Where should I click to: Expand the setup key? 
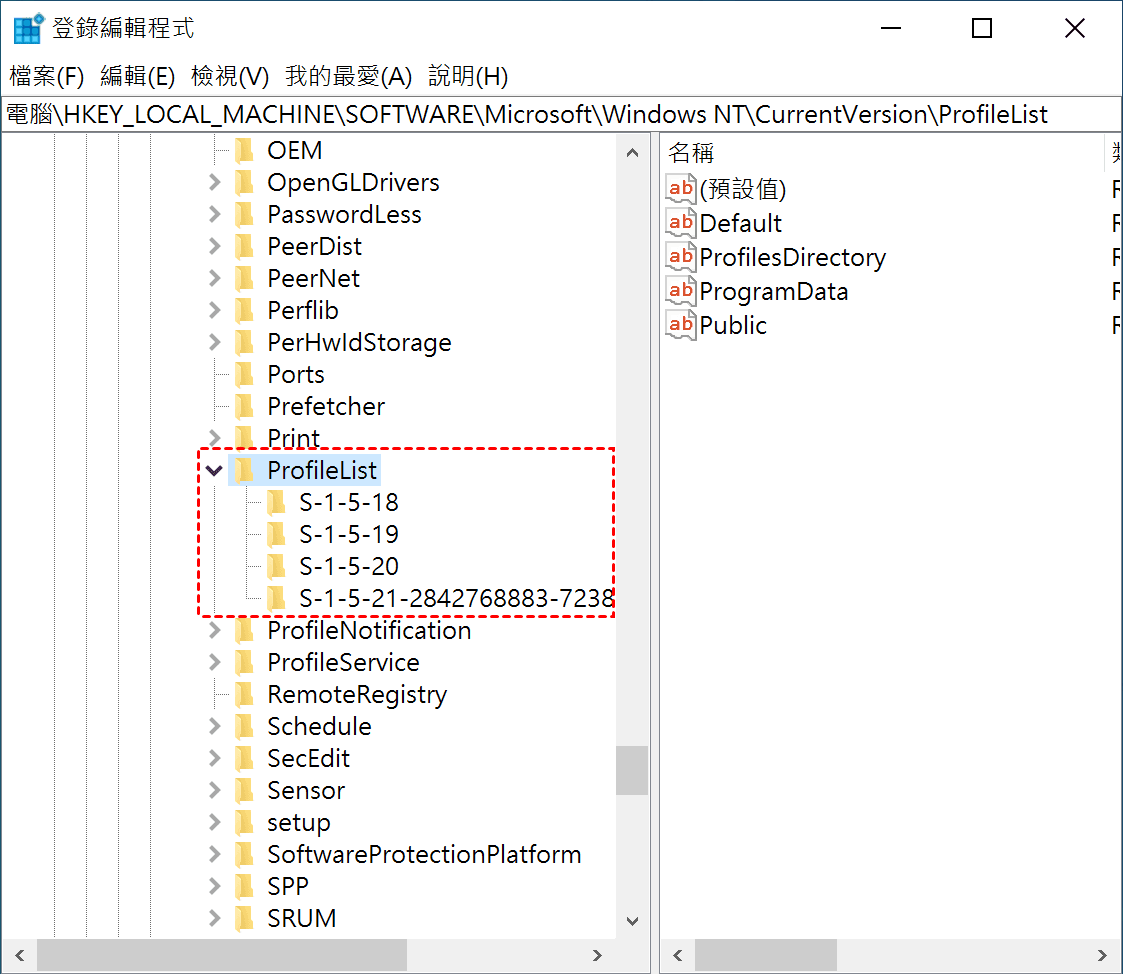tap(214, 822)
